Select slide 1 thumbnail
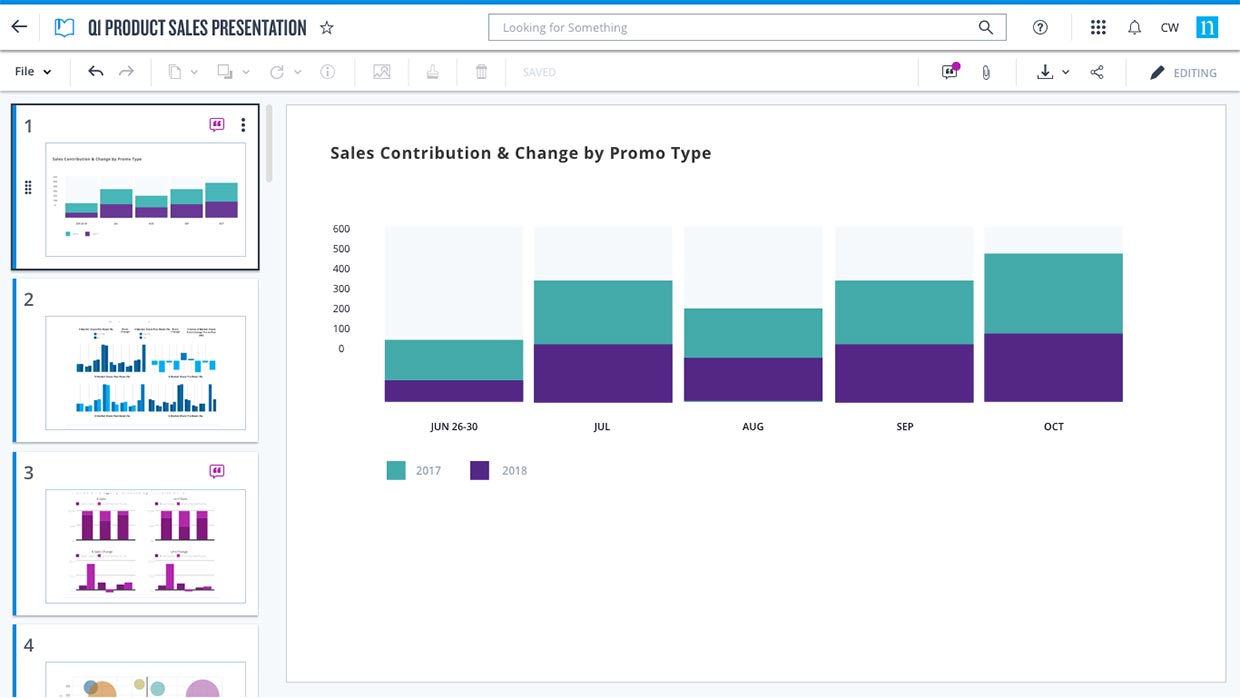The height and width of the screenshot is (698, 1240). click(x=145, y=199)
